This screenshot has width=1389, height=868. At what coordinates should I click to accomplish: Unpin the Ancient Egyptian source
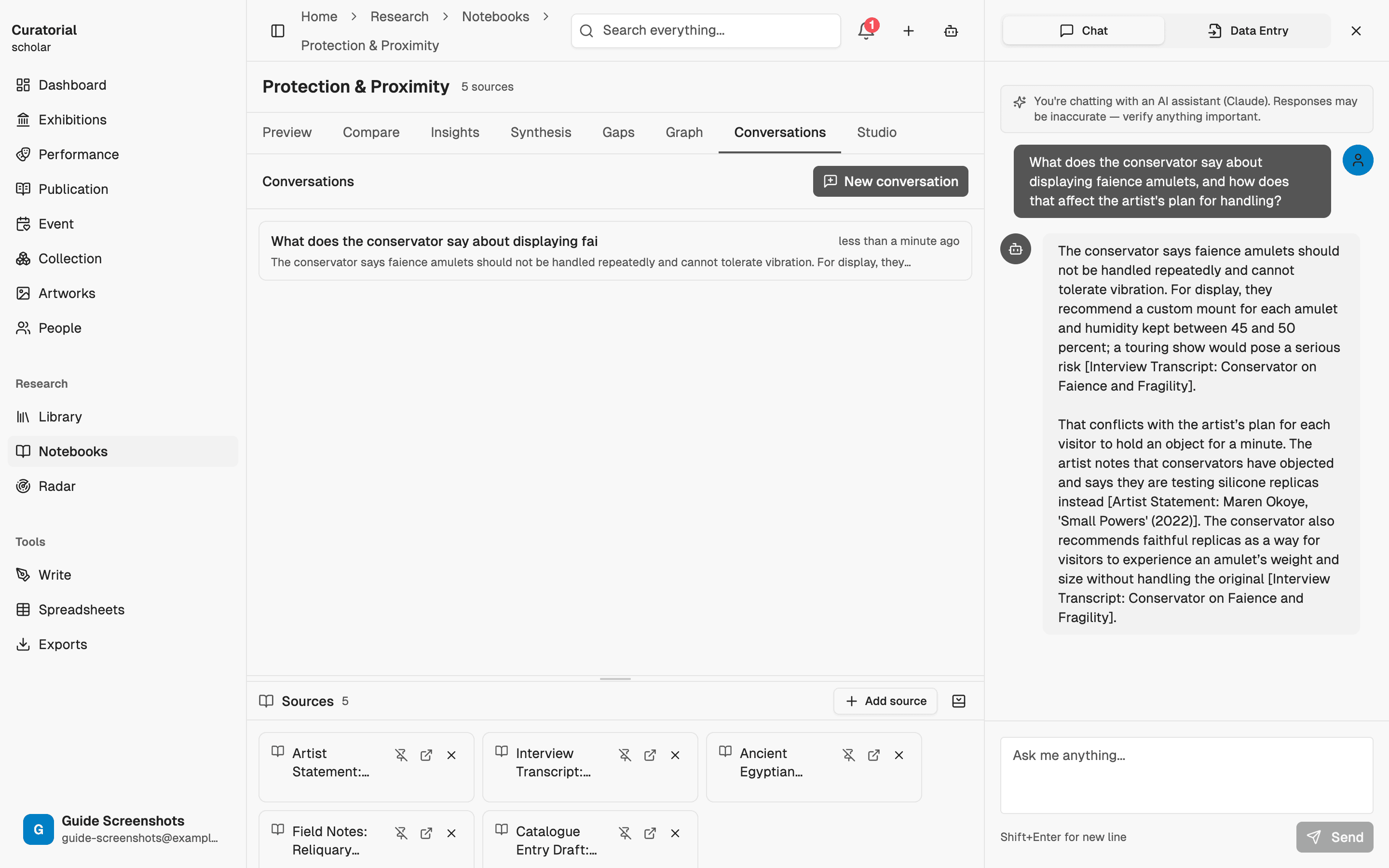849,755
